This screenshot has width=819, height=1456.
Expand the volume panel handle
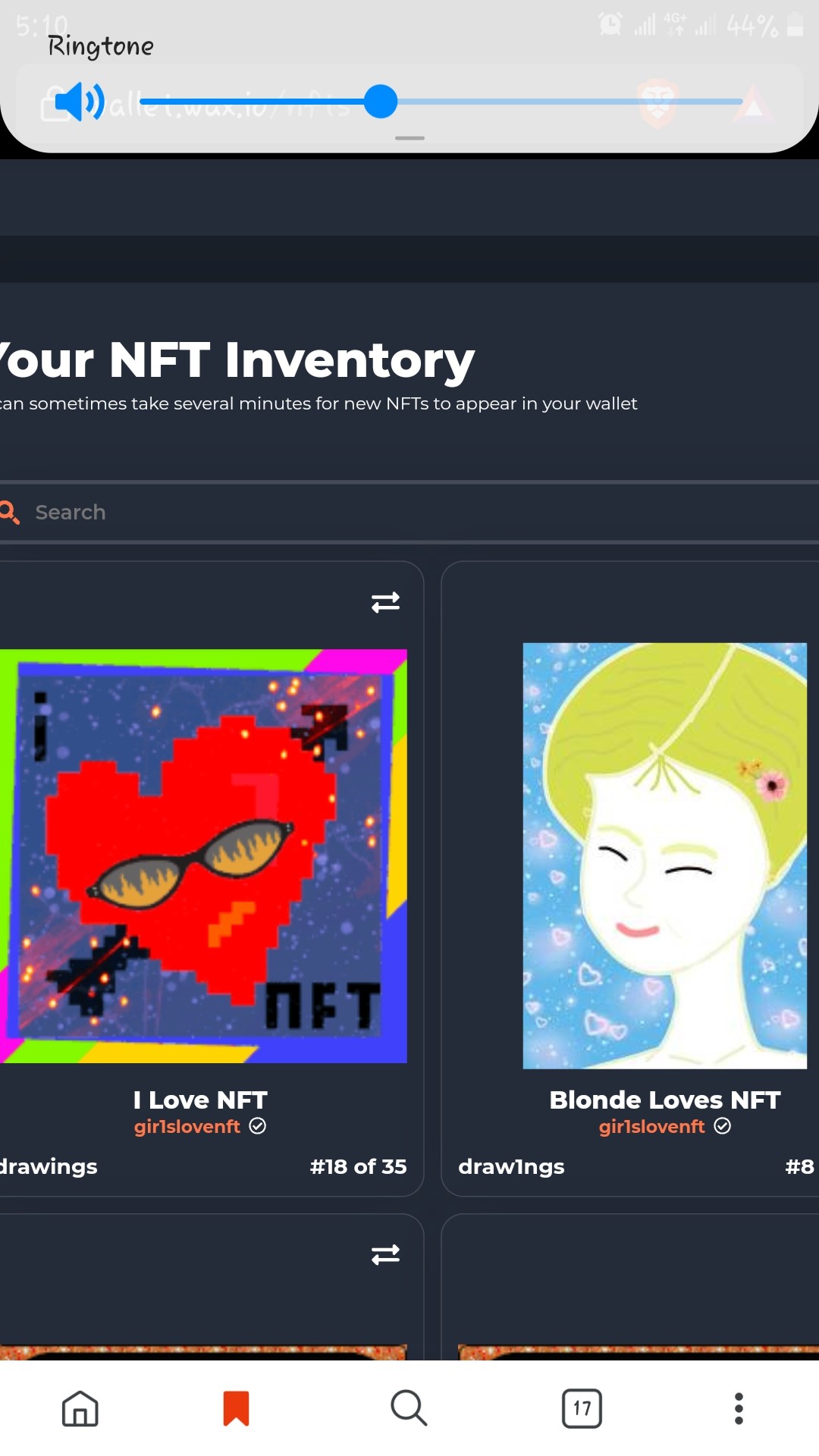(409, 138)
